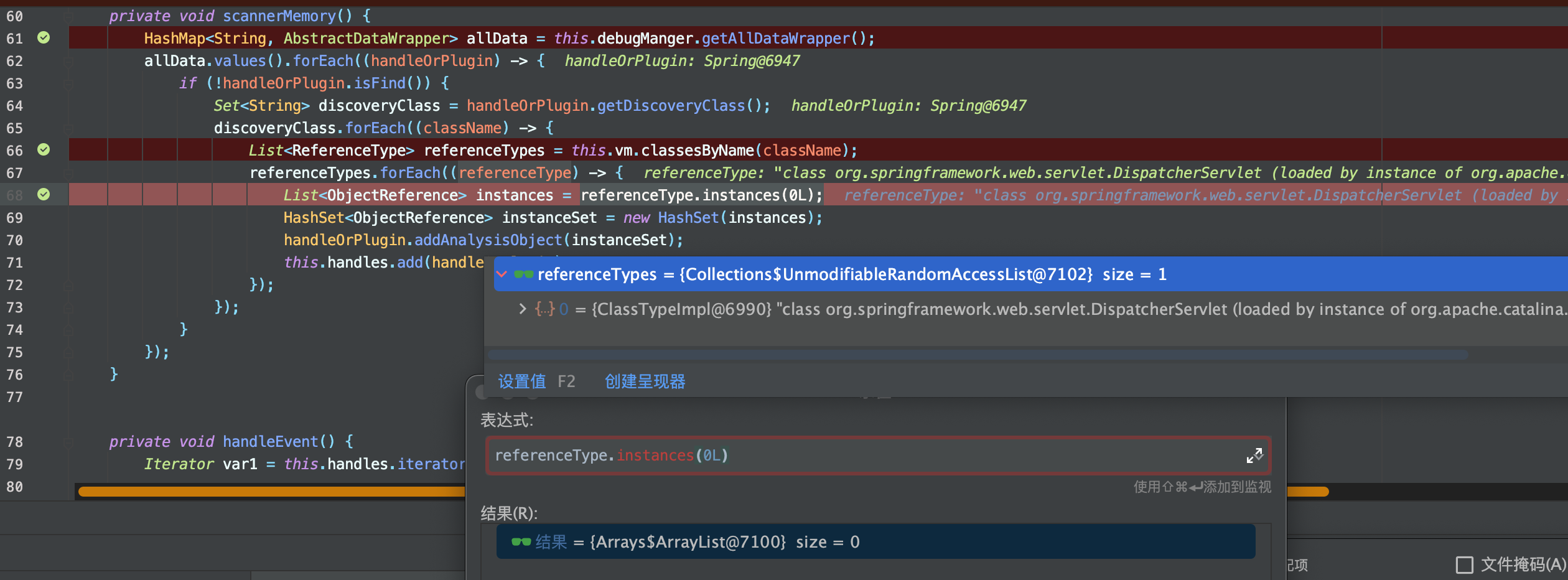The image size is (1568, 580).
Task: Click addAnalysisObject on line 70
Action: [x=488, y=240]
